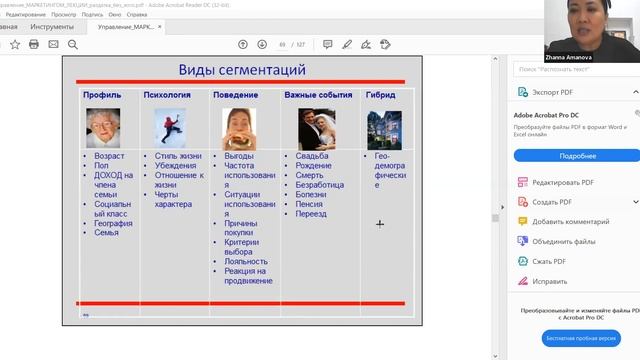Click the Экспорт PDF icon

pyautogui.click(x=522, y=92)
